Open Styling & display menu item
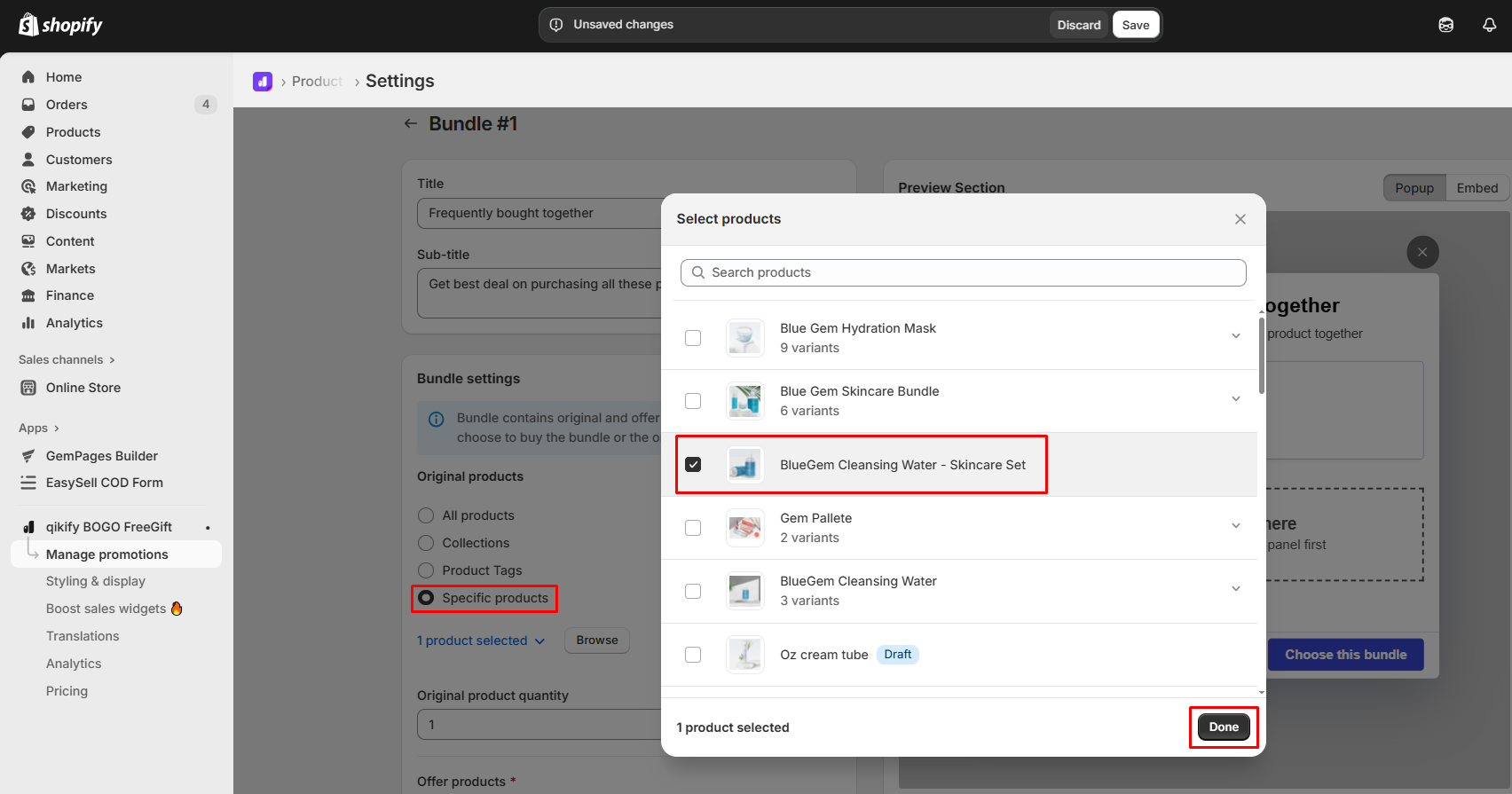1512x794 pixels. (96, 581)
